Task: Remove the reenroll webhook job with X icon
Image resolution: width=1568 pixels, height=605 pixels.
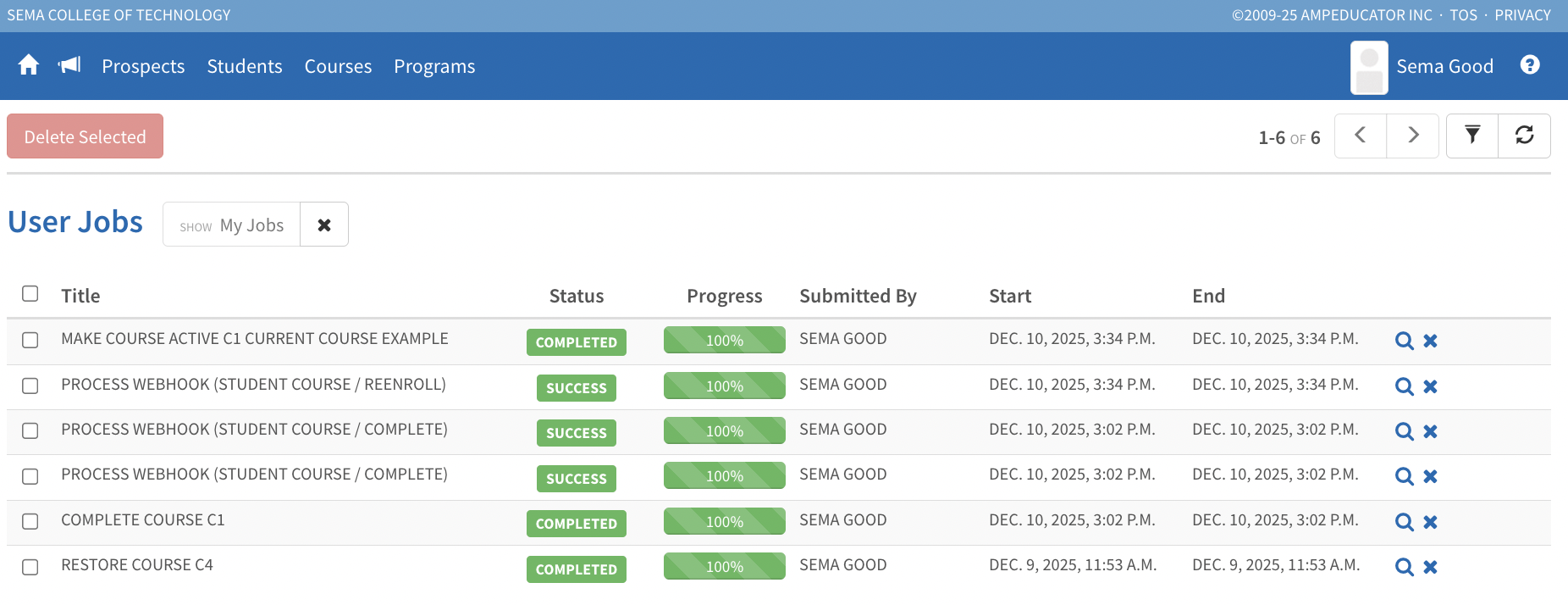Action: point(1430,386)
